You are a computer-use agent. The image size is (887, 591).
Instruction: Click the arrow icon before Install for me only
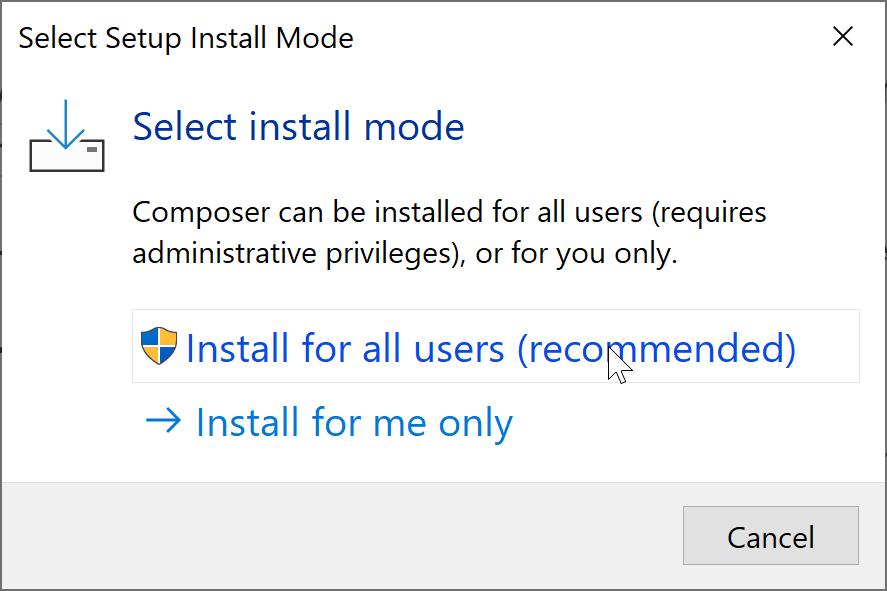pos(163,421)
